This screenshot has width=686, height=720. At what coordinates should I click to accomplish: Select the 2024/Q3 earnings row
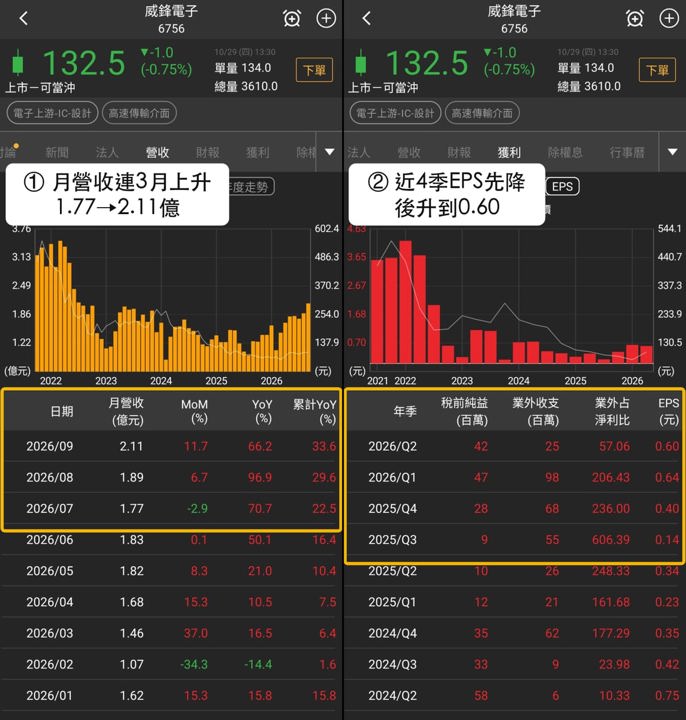[x=515, y=664]
